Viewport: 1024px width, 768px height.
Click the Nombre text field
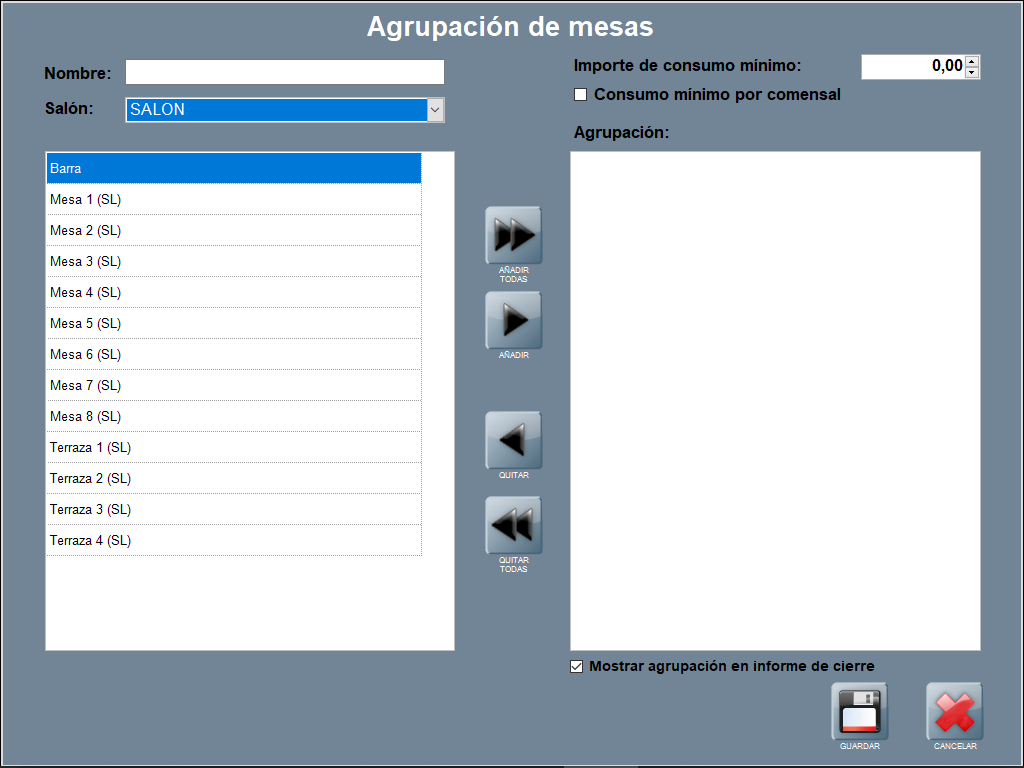point(284,72)
